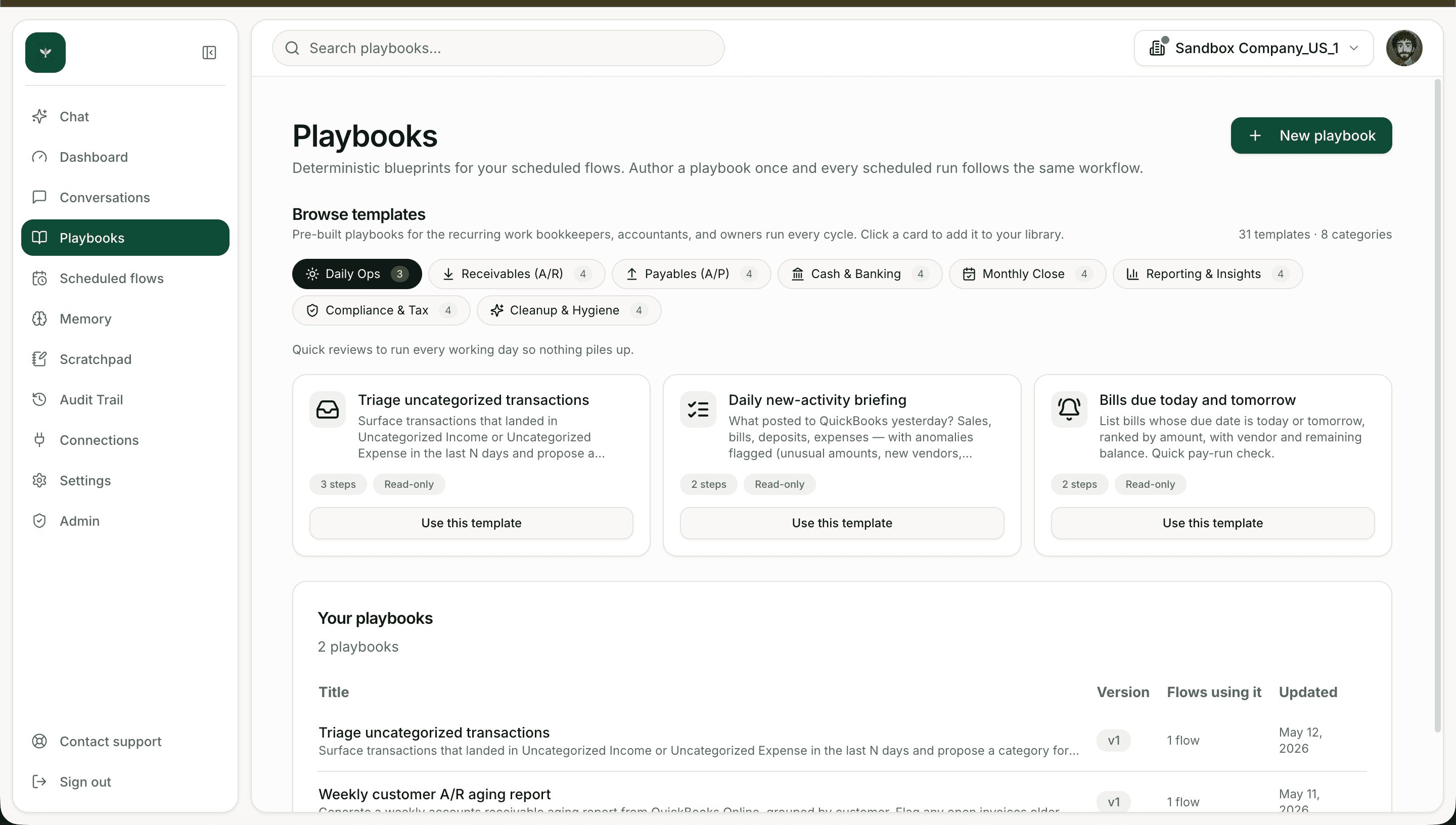Click '1 flow' in the Triage playbook row
Screen dimensions: 1456x825
coord(1183,741)
